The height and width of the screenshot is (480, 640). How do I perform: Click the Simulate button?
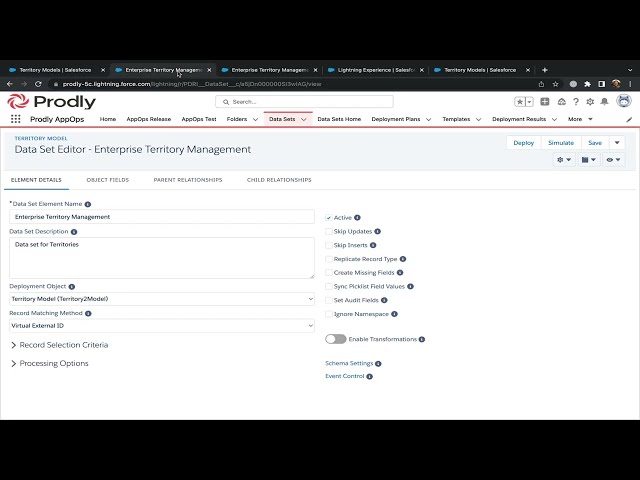pos(561,142)
